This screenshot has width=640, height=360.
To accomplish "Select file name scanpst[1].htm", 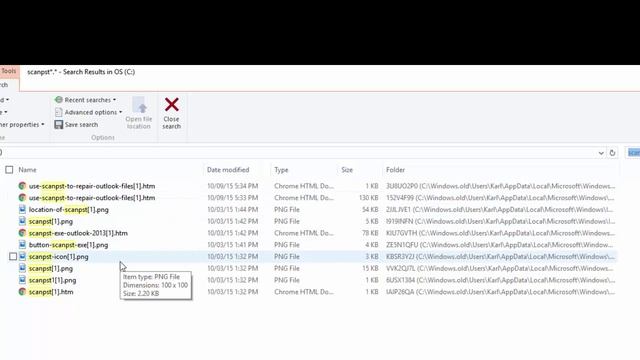I will tap(51, 292).
